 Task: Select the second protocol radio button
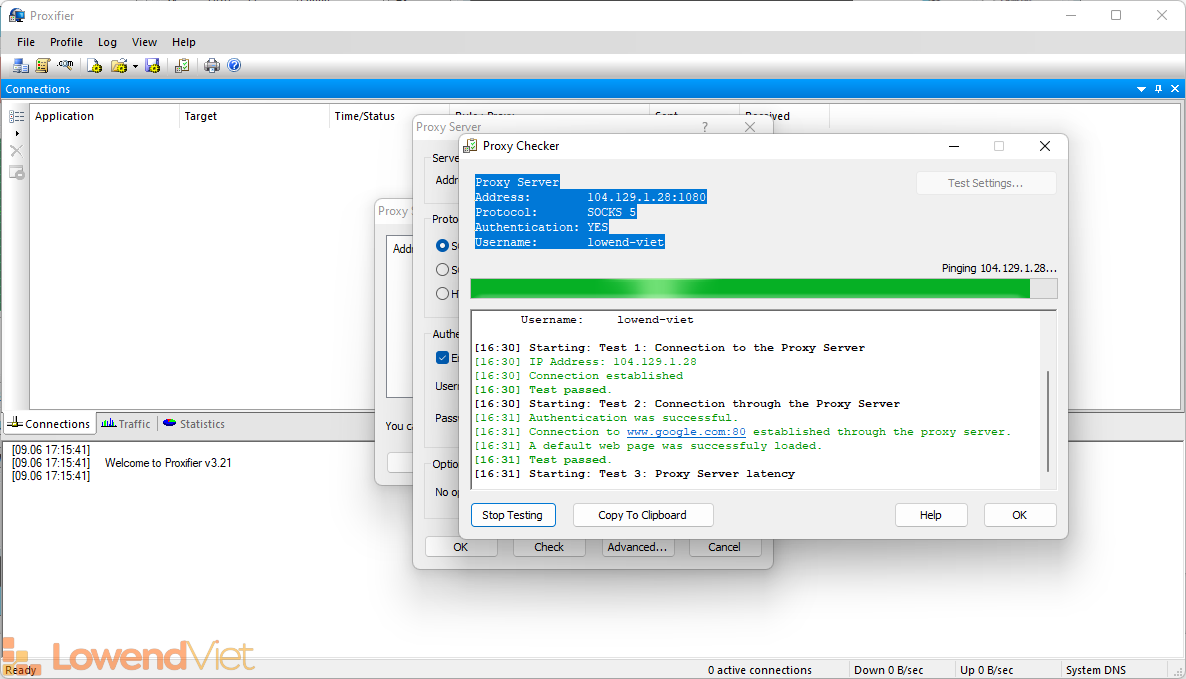click(442, 269)
